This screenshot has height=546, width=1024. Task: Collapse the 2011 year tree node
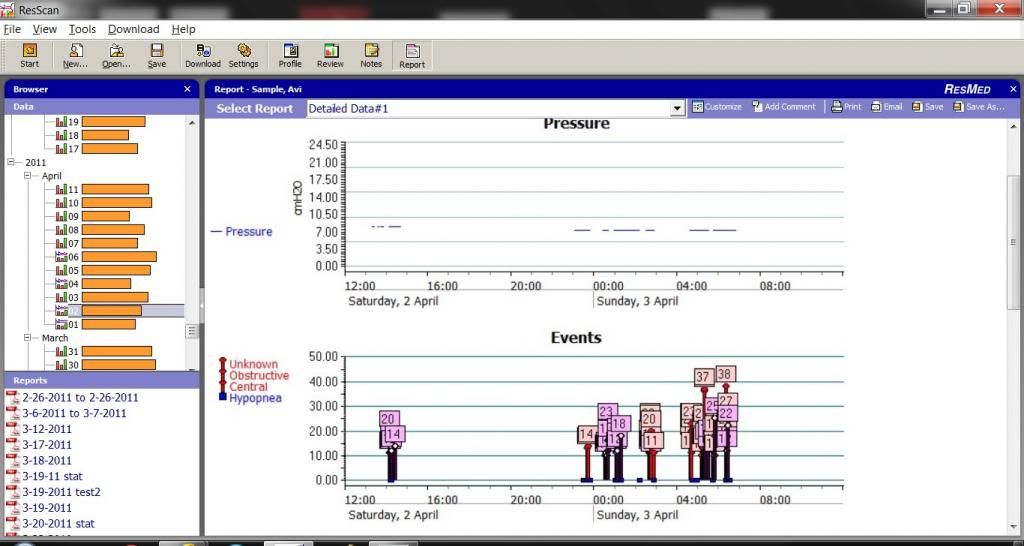tap(12, 162)
